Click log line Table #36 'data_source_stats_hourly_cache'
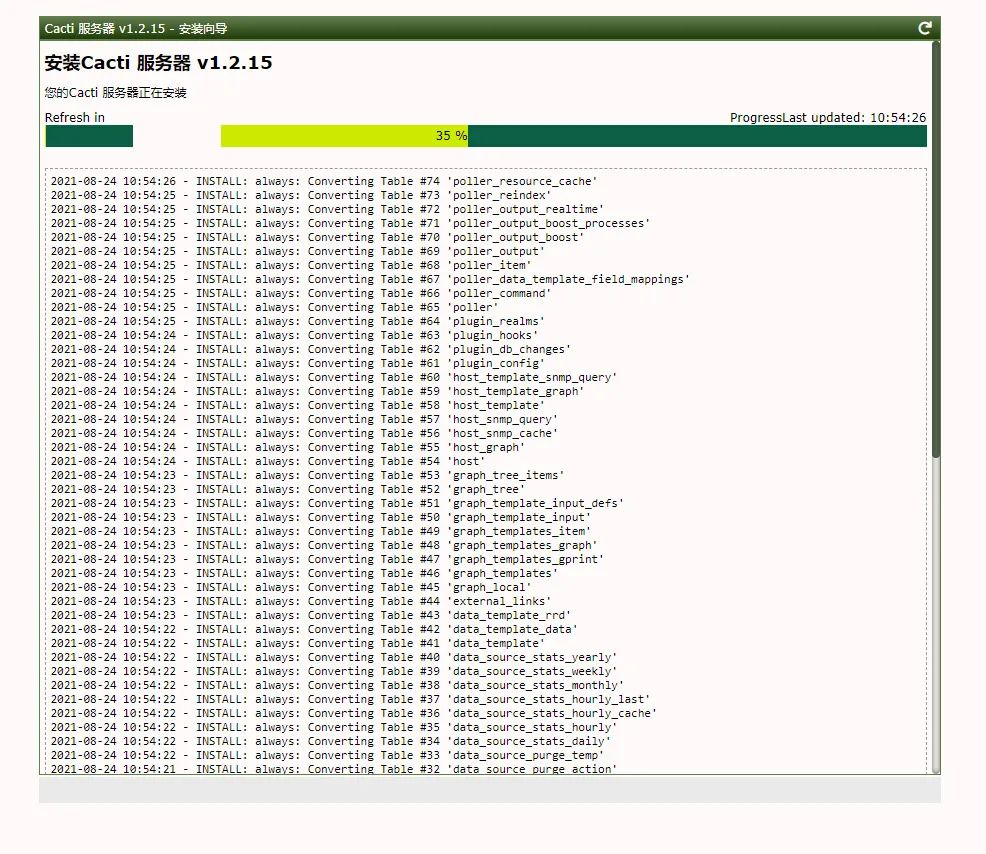 pyautogui.click(x=353, y=713)
